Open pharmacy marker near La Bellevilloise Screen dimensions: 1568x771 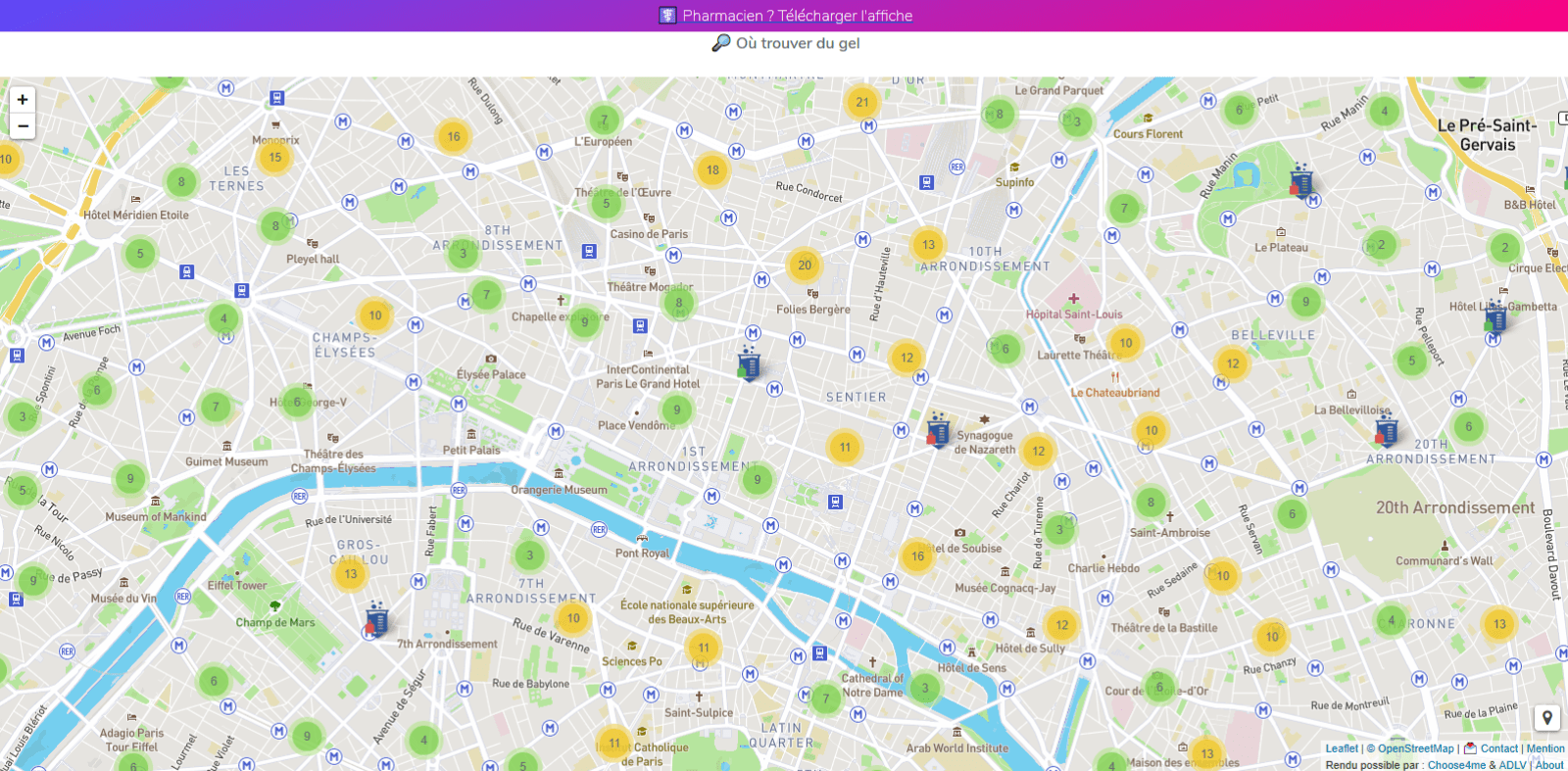pos(1386,429)
